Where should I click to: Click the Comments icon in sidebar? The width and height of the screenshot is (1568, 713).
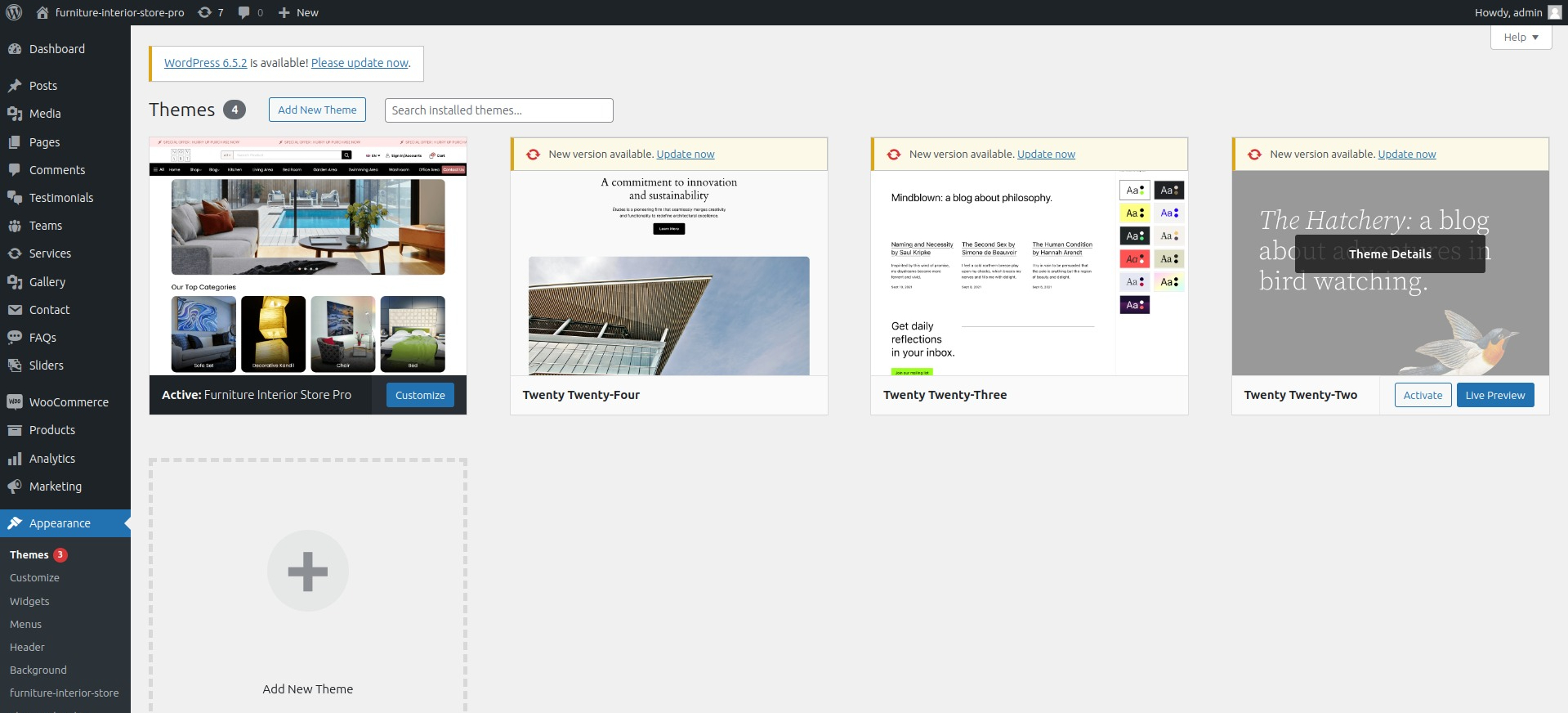click(15, 169)
